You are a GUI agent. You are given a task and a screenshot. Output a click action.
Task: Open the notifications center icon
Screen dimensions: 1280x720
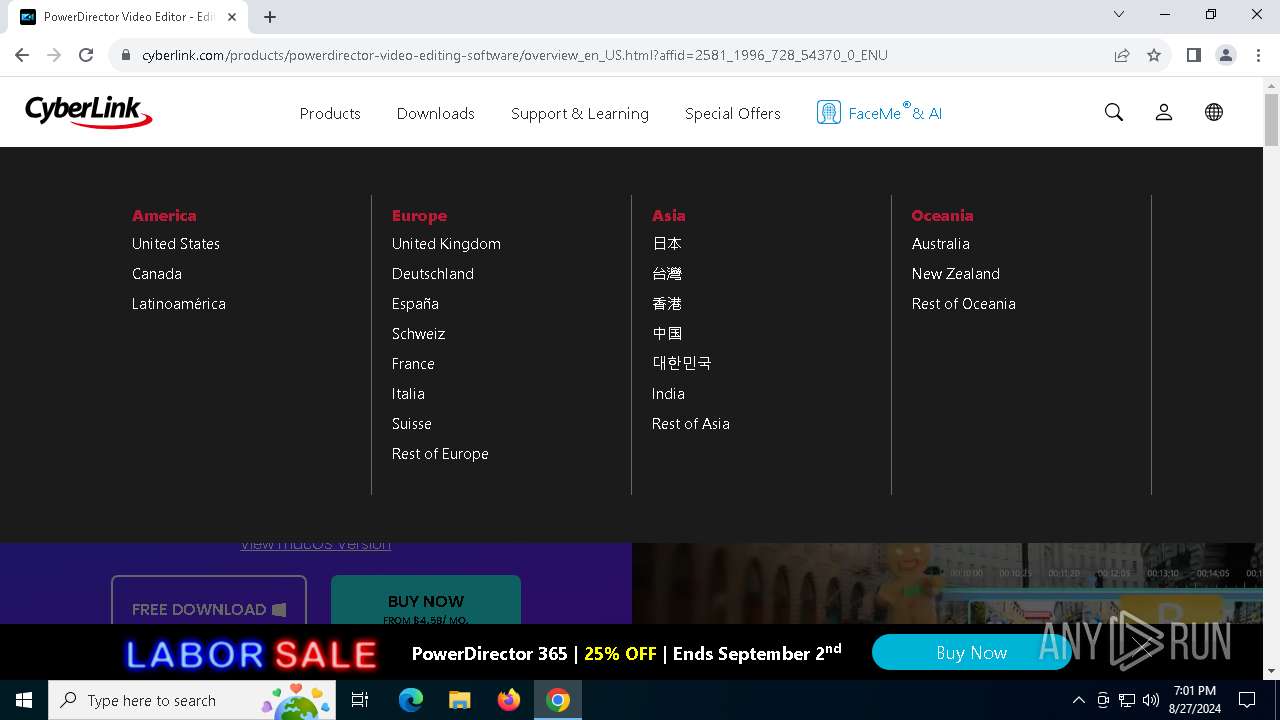[1247, 700]
